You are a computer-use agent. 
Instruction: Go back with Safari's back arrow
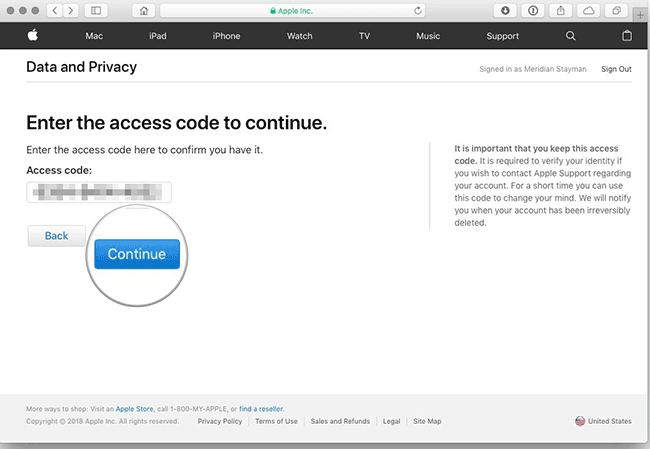point(55,11)
